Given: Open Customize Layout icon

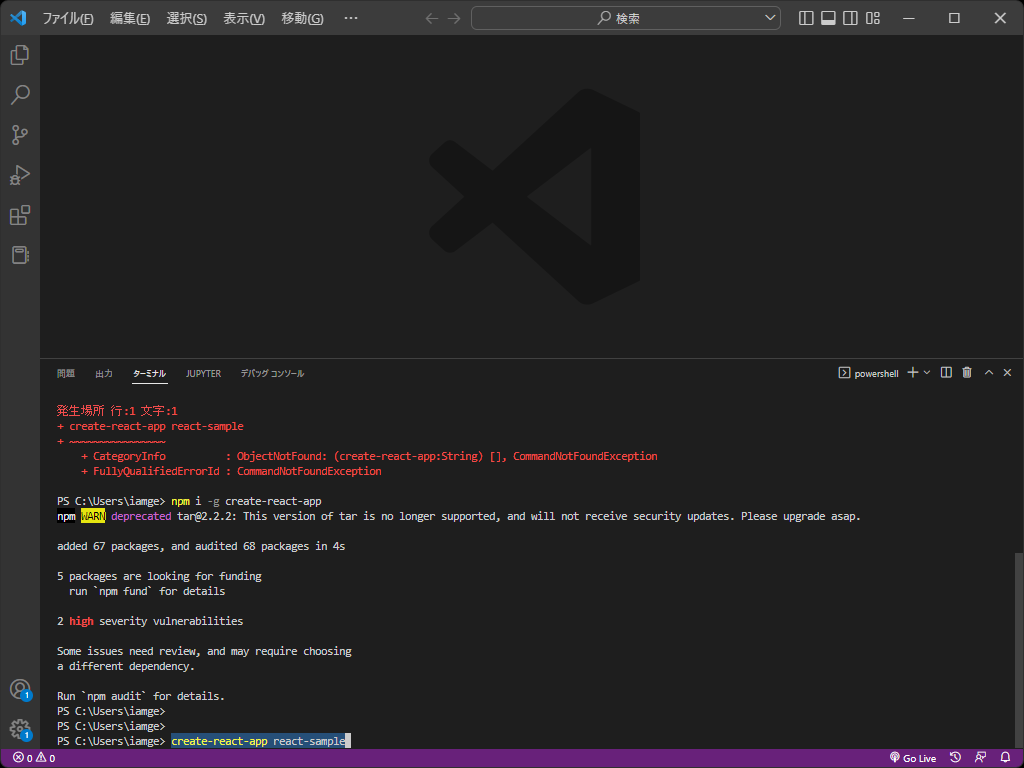Looking at the screenshot, I should (x=873, y=18).
